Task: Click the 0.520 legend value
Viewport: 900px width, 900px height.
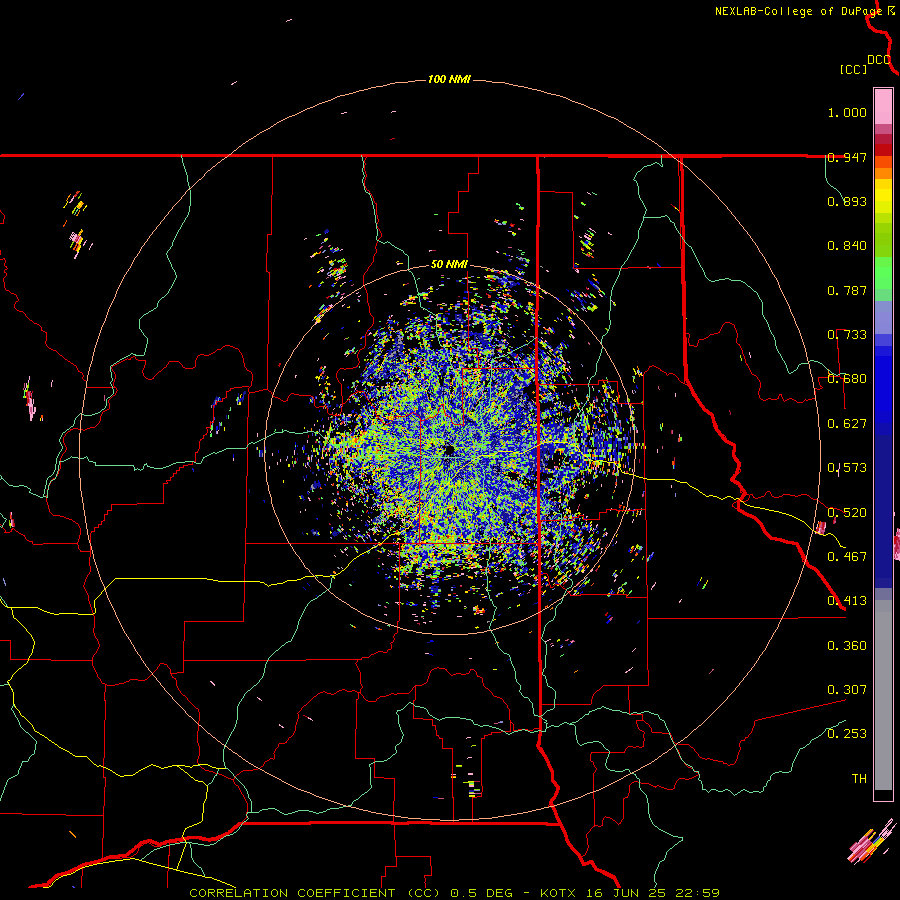Action: (x=847, y=513)
